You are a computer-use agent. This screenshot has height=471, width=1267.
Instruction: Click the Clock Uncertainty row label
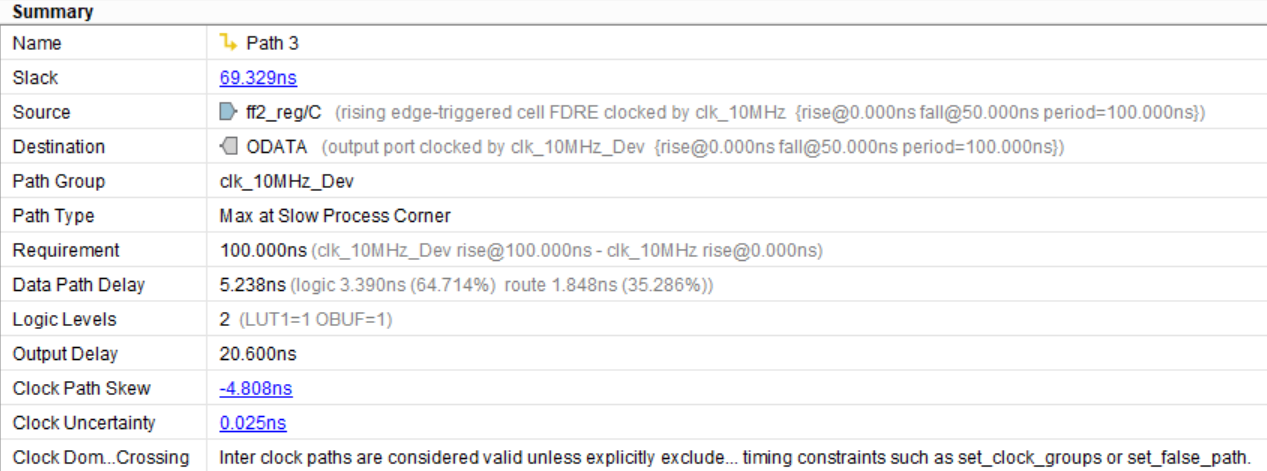click(x=84, y=423)
